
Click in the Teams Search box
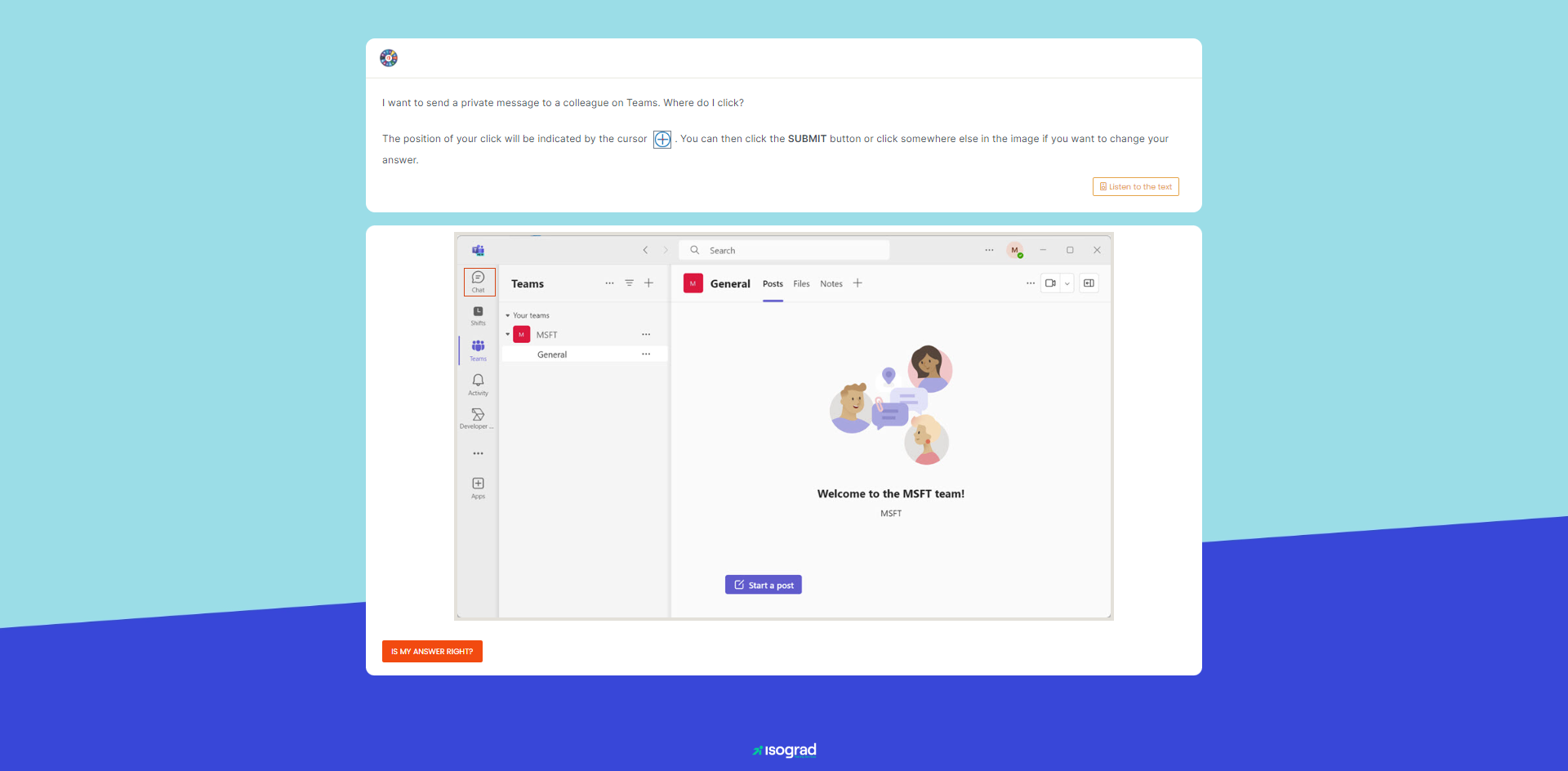pos(784,250)
